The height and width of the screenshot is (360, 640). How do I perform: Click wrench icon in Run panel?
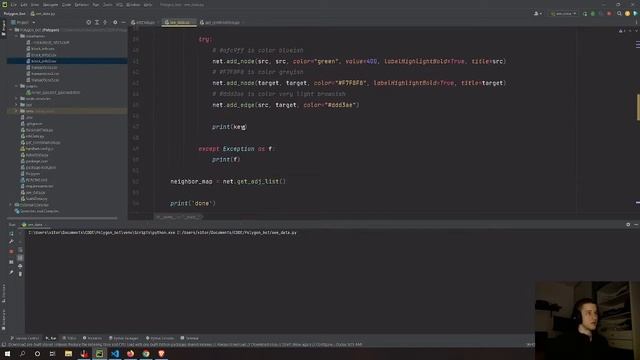tap(11, 242)
